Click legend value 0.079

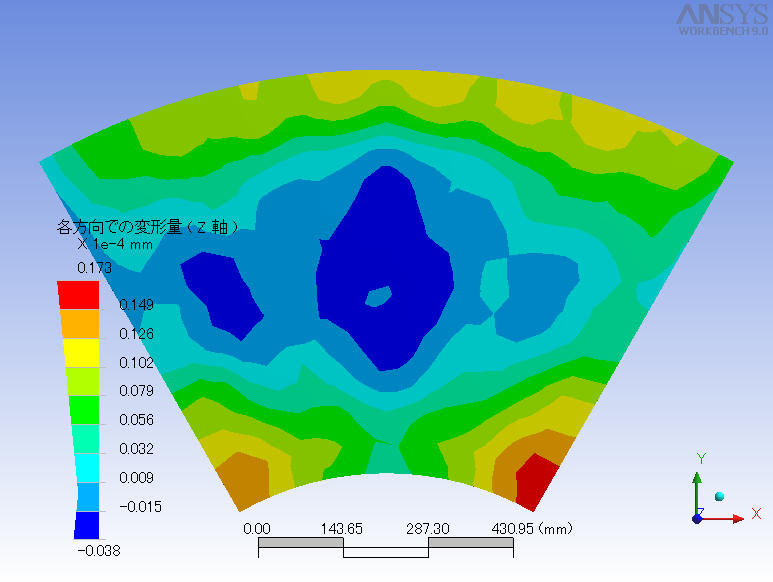click(136, 391)
